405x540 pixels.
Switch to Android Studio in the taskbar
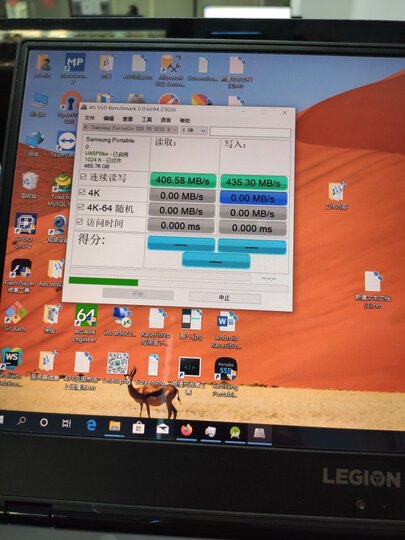(x=235, y=433)
